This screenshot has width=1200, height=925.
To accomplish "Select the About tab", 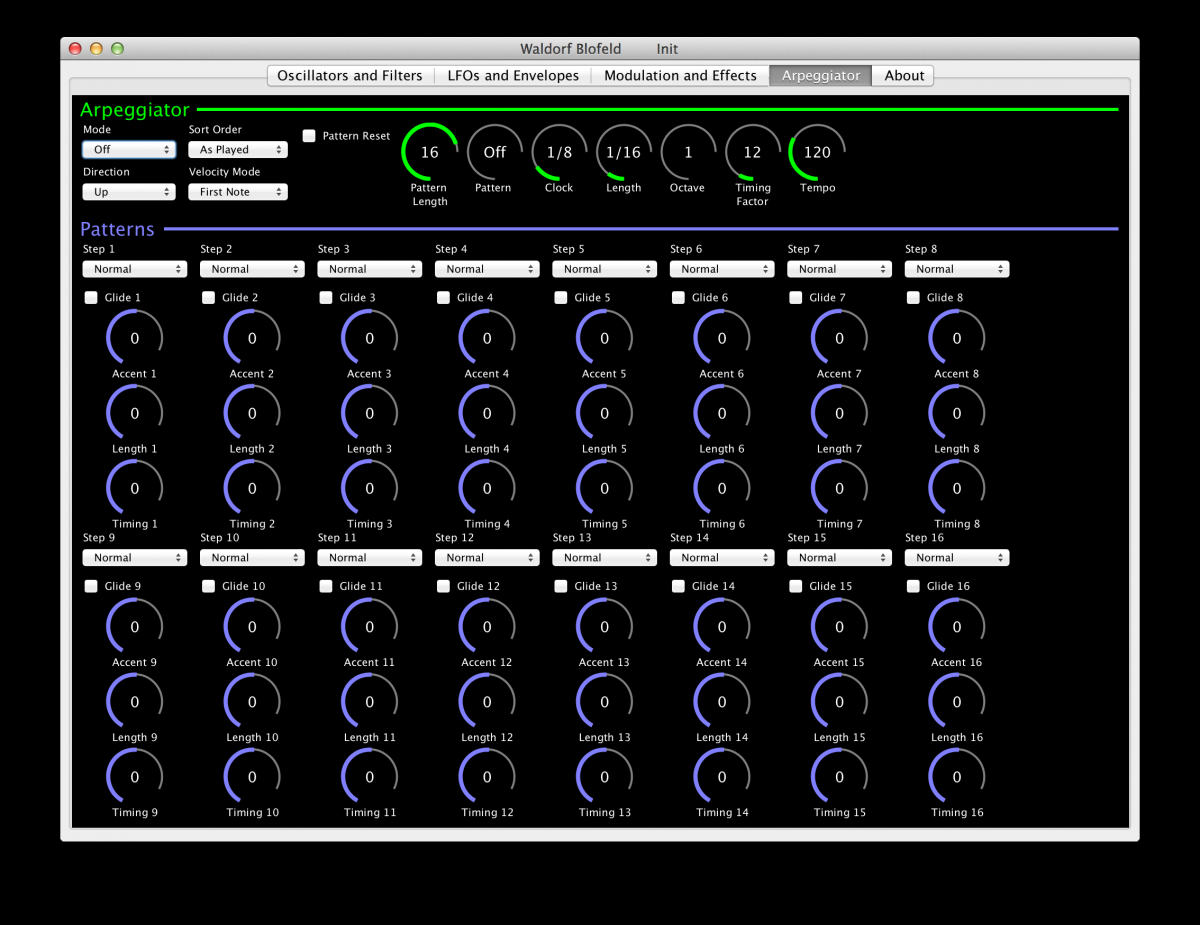I will tap(904, 76).
